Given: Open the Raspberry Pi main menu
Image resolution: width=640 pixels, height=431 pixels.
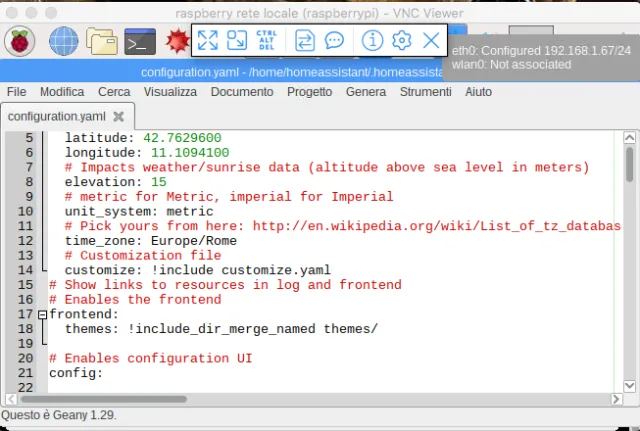Looking at the screenshot, I should coord(21,41).
